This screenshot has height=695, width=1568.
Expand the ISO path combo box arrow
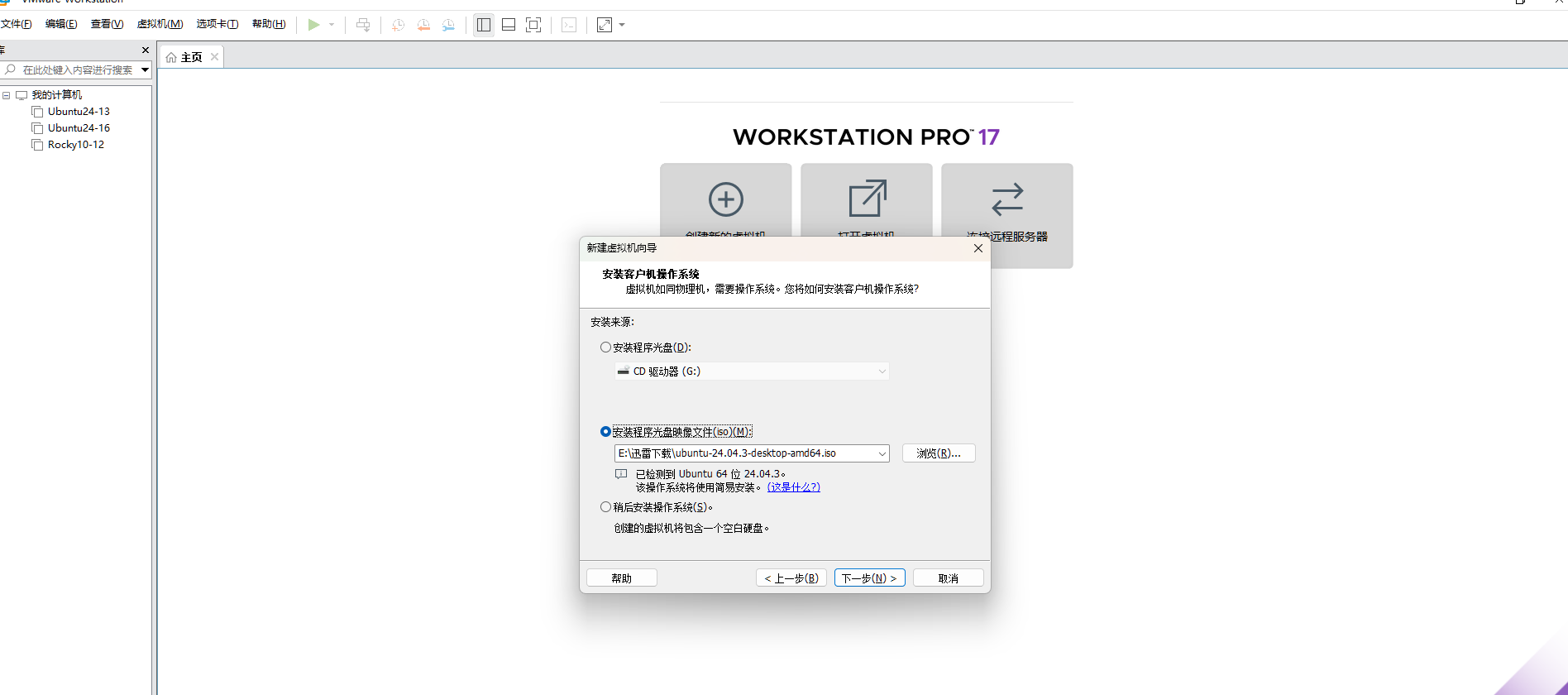(x=882, y=453)
